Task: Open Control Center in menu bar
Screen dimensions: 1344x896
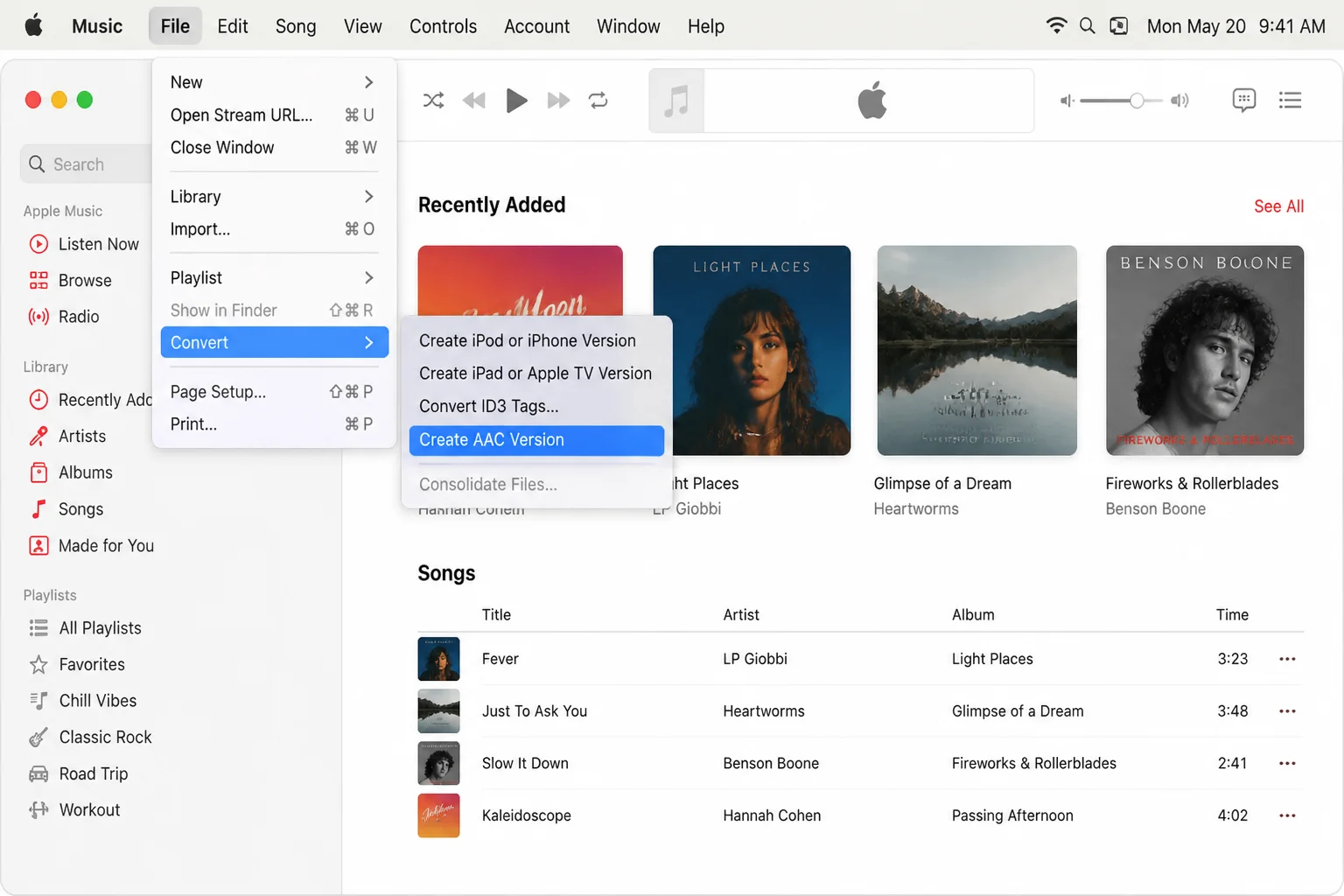Action: [1119, 26]
